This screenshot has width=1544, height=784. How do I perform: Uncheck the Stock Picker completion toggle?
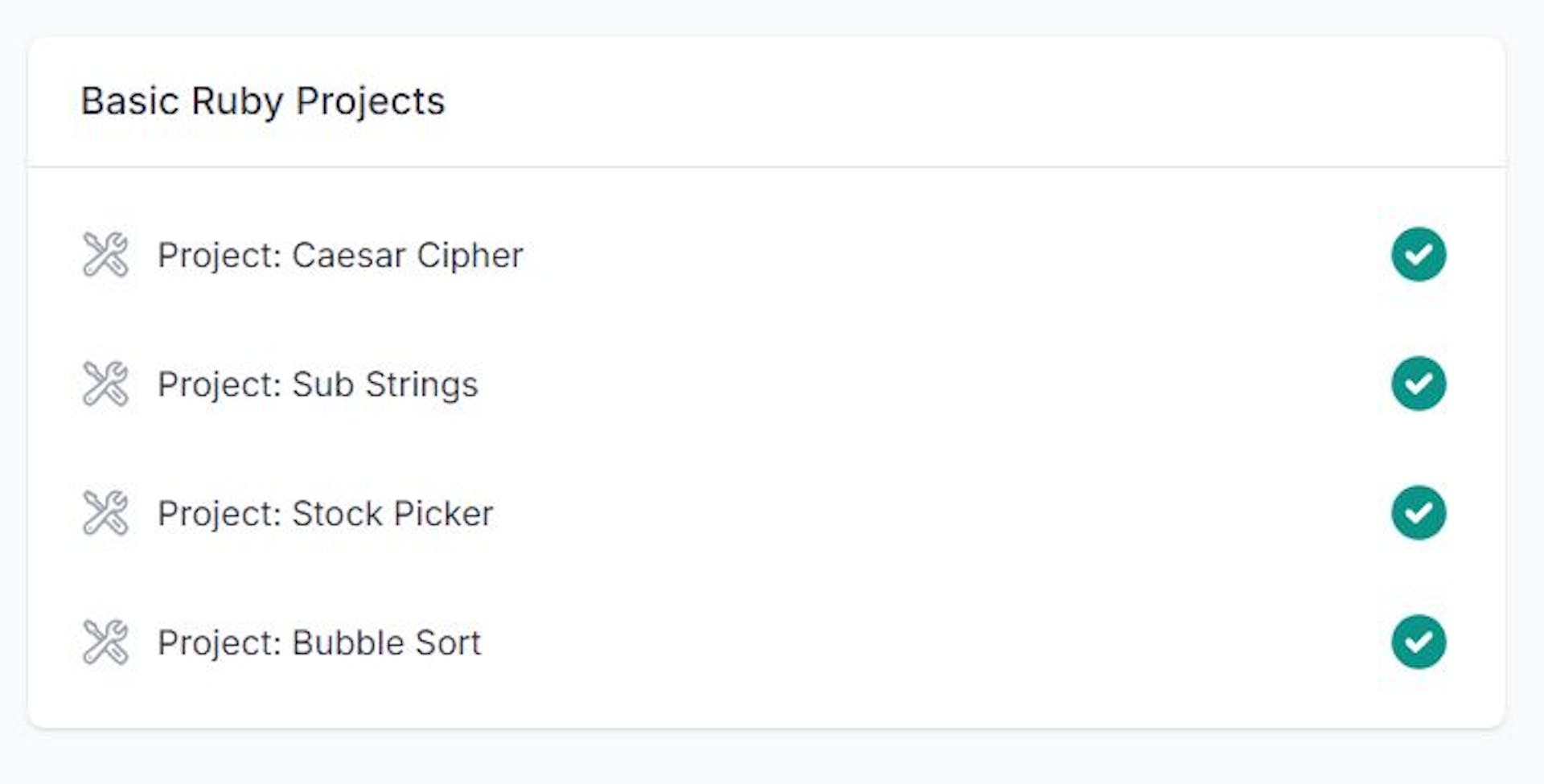(1418, 512)
